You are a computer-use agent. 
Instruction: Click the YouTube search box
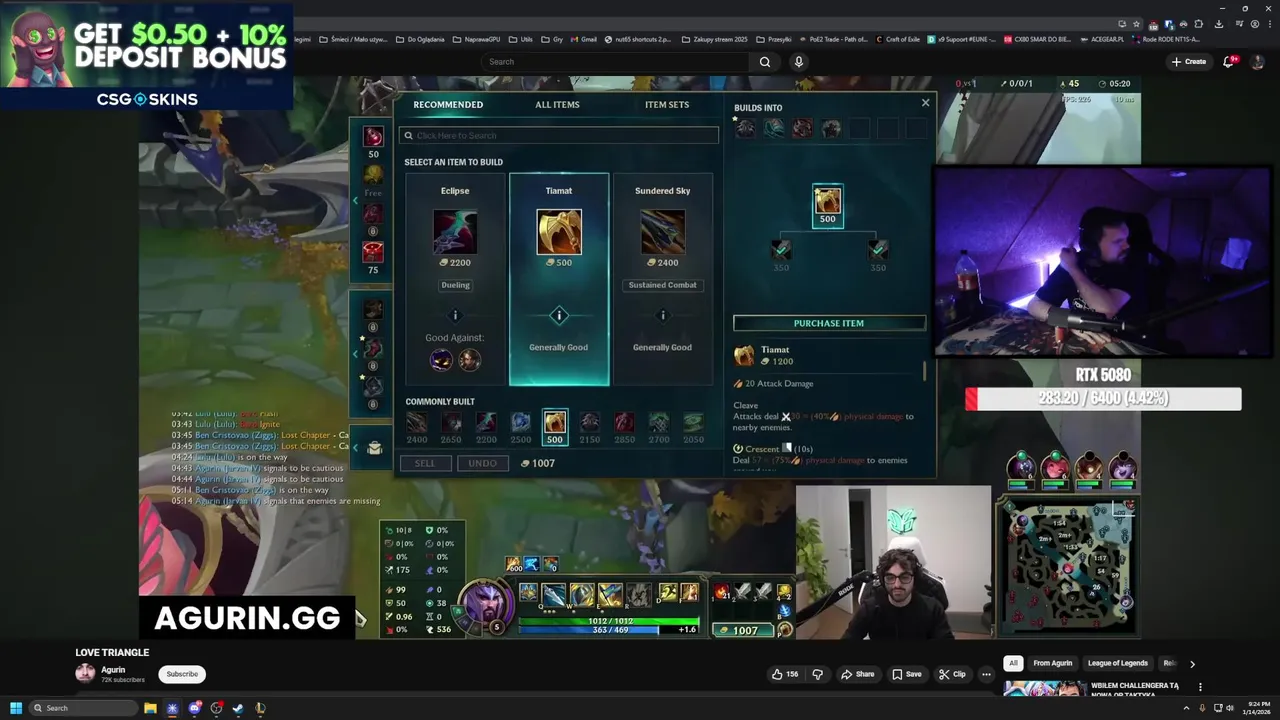[615, 62]
